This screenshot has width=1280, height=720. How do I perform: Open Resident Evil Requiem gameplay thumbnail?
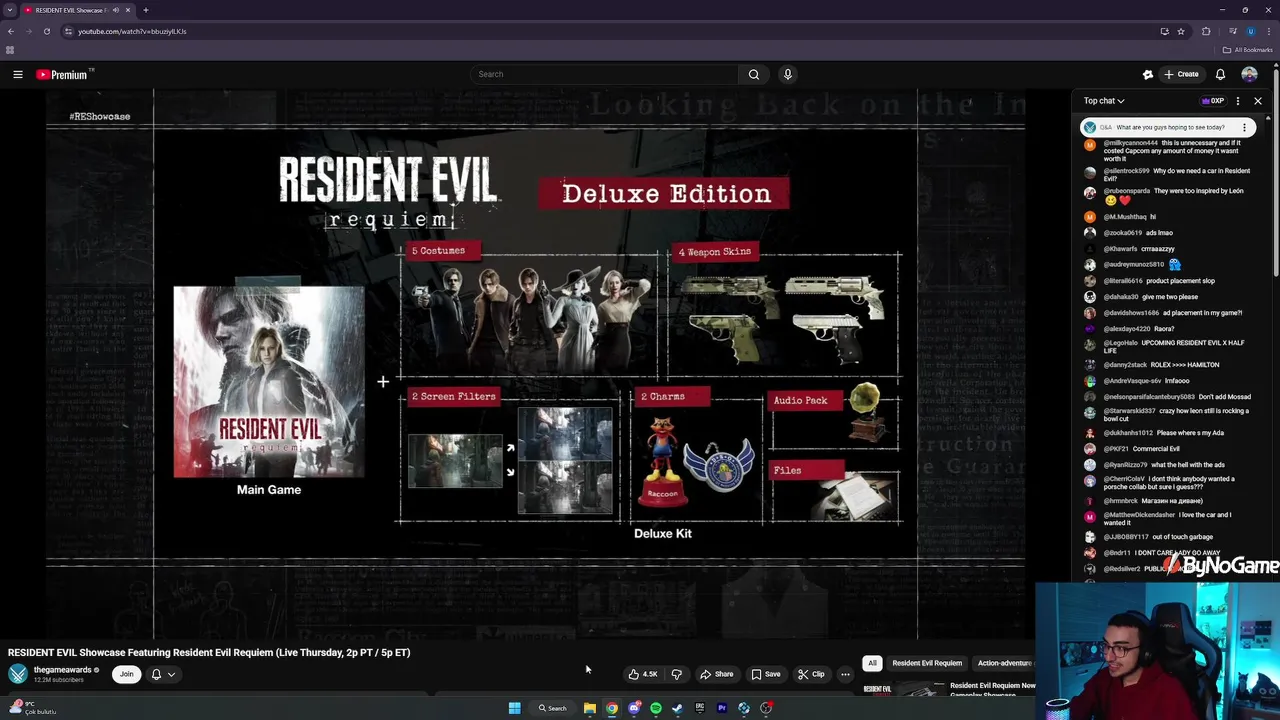(904, 689)
